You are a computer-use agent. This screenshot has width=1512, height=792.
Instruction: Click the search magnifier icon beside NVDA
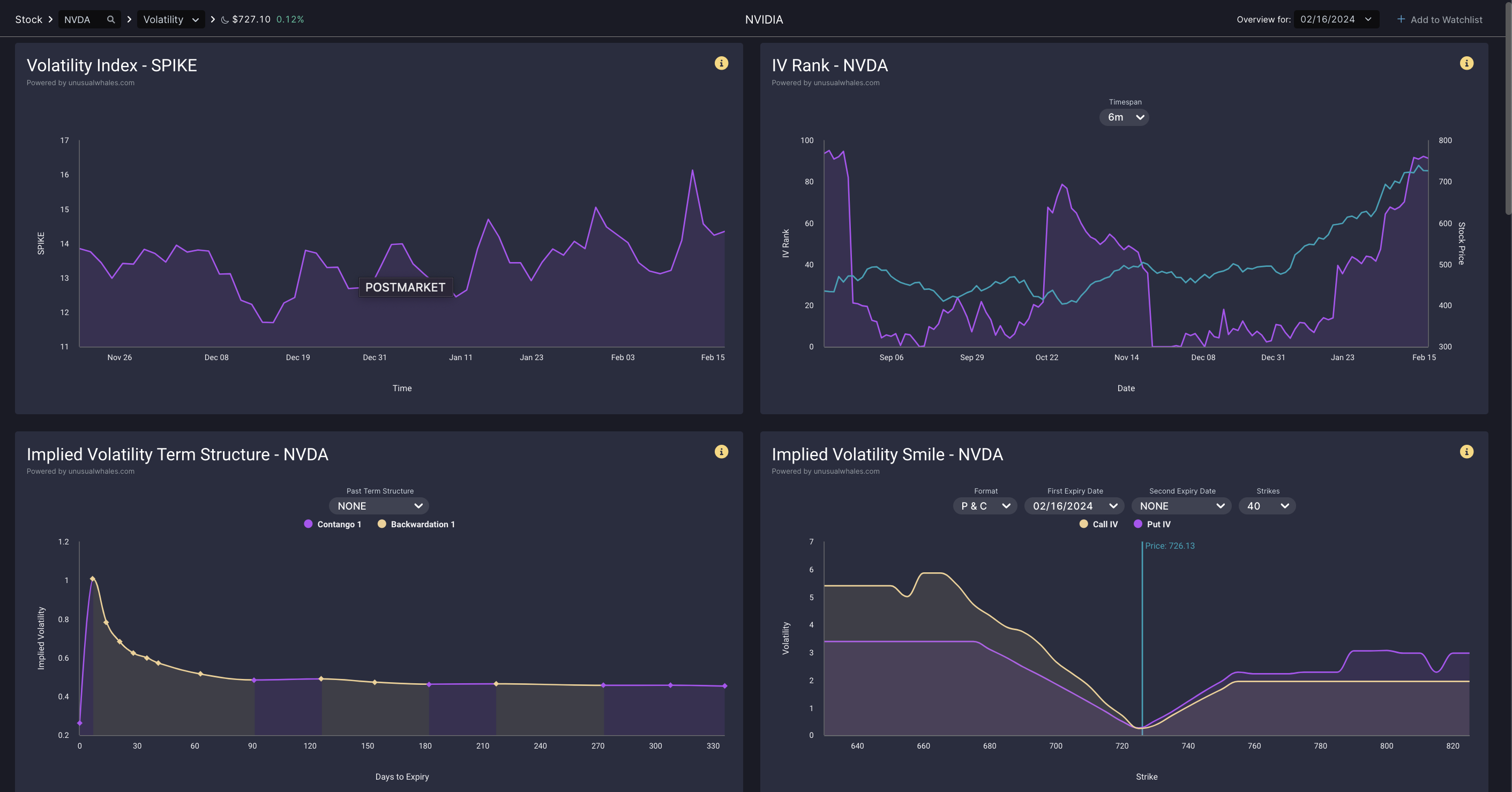pos(111,19)
